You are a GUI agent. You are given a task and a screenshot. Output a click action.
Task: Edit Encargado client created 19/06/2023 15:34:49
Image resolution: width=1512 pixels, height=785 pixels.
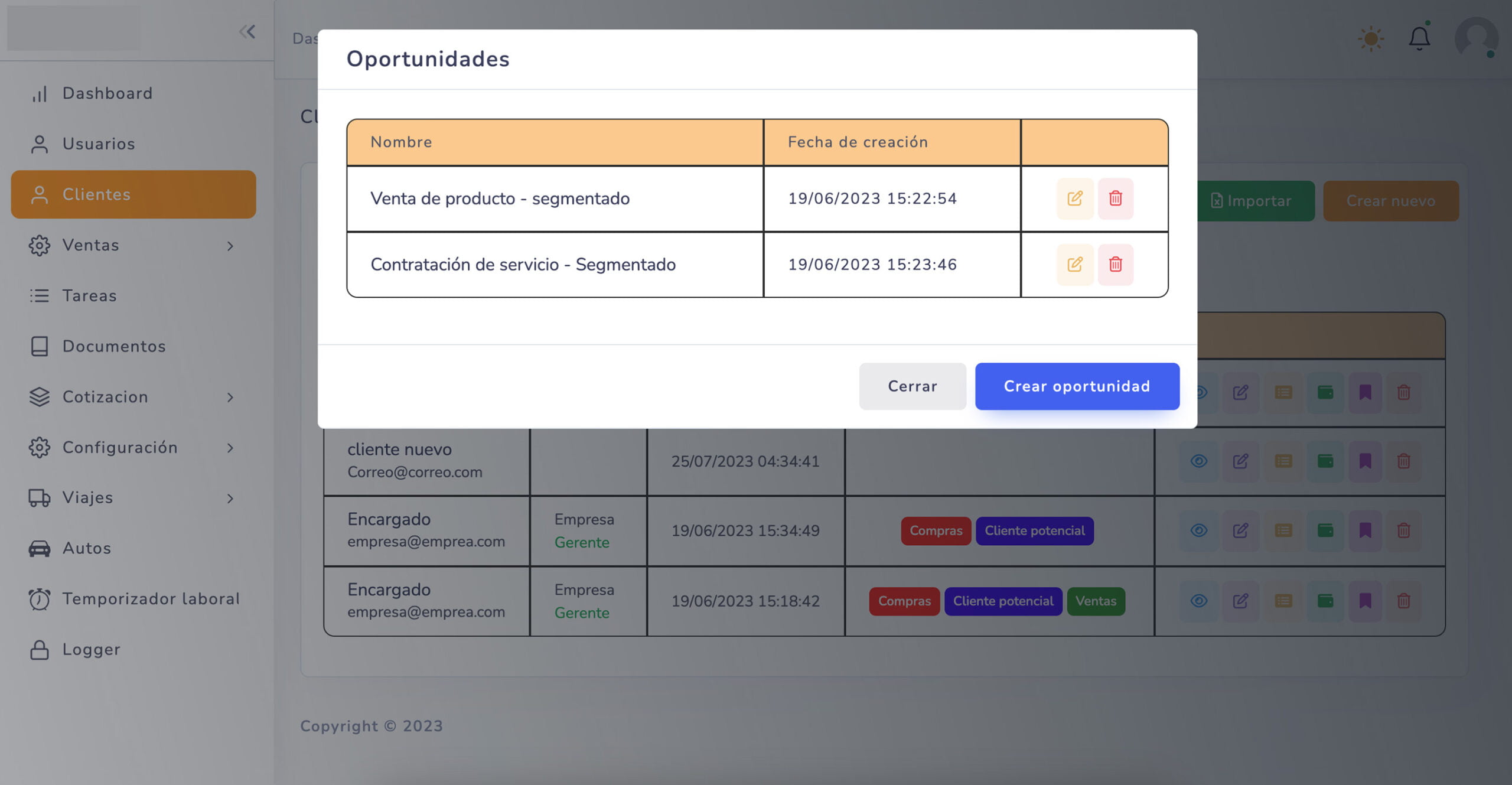[1240, 530]
